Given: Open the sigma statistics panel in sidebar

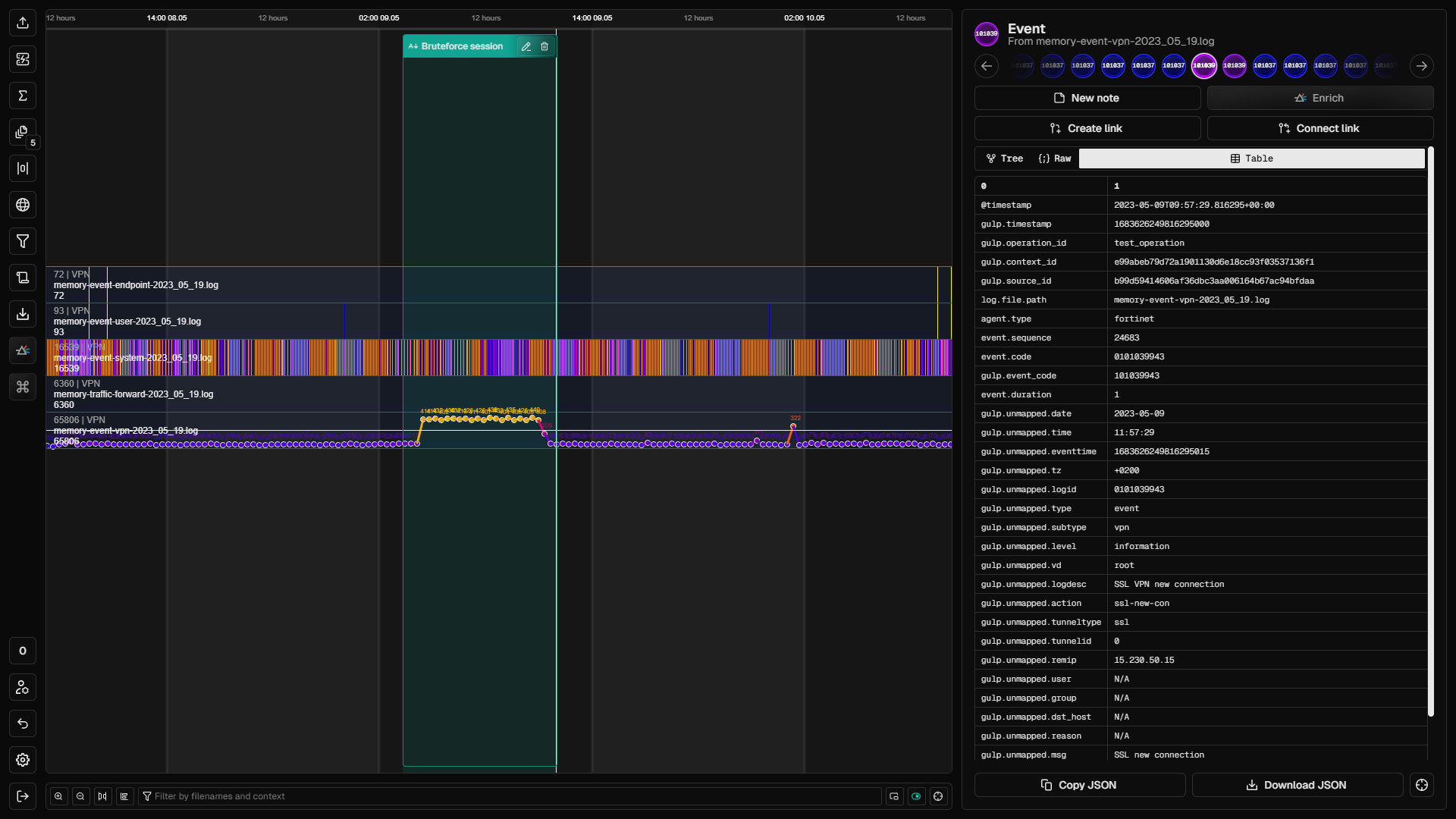Looking at the screenshot, I should 23,96.
